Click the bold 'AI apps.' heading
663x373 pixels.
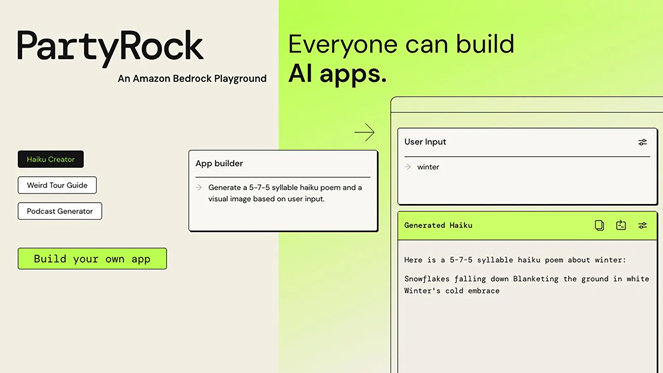pyautogui.click(x=337, y=74)
